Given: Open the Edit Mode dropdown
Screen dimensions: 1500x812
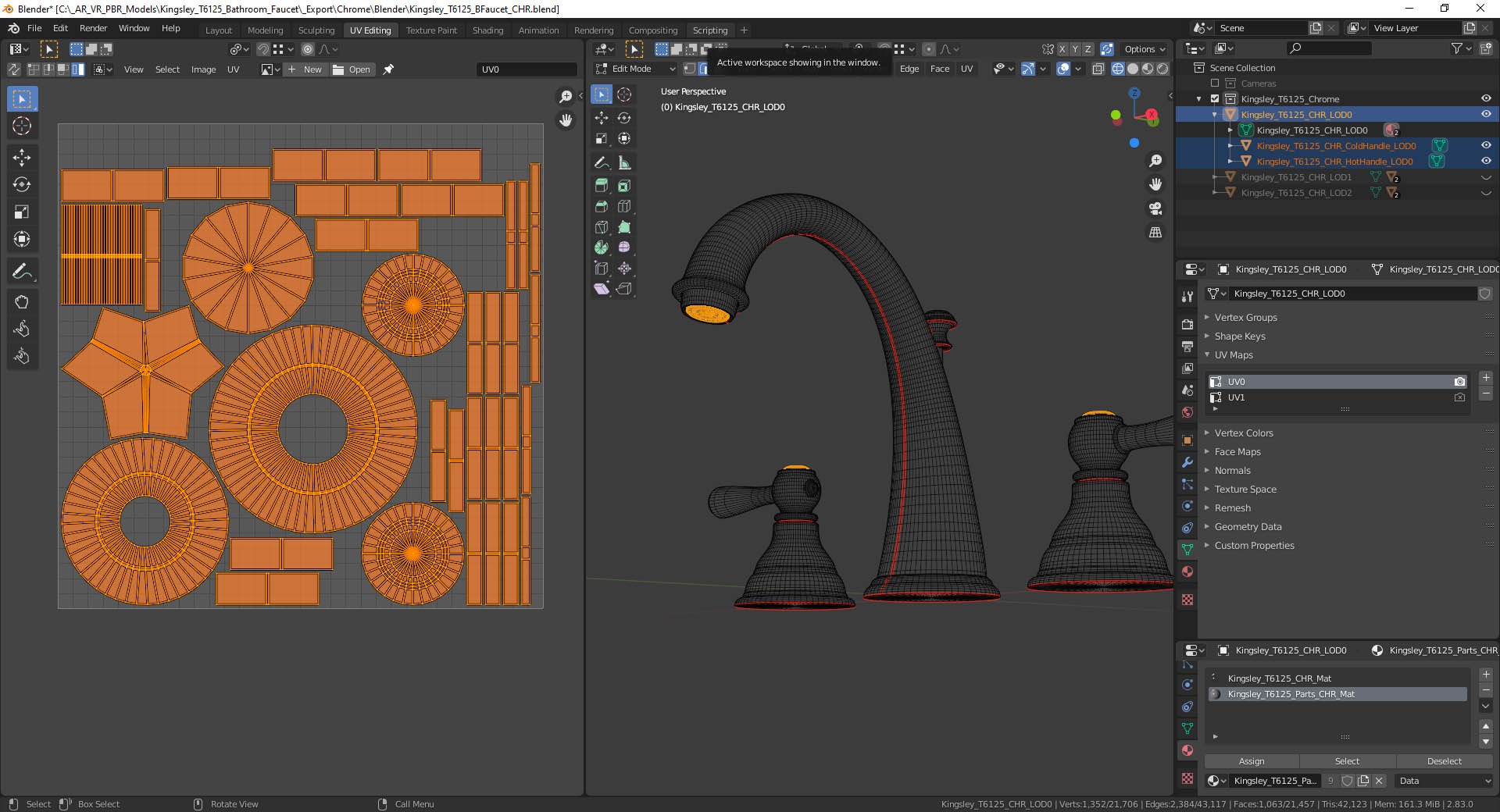Looking at the screenshot, I should coord(634,69).
